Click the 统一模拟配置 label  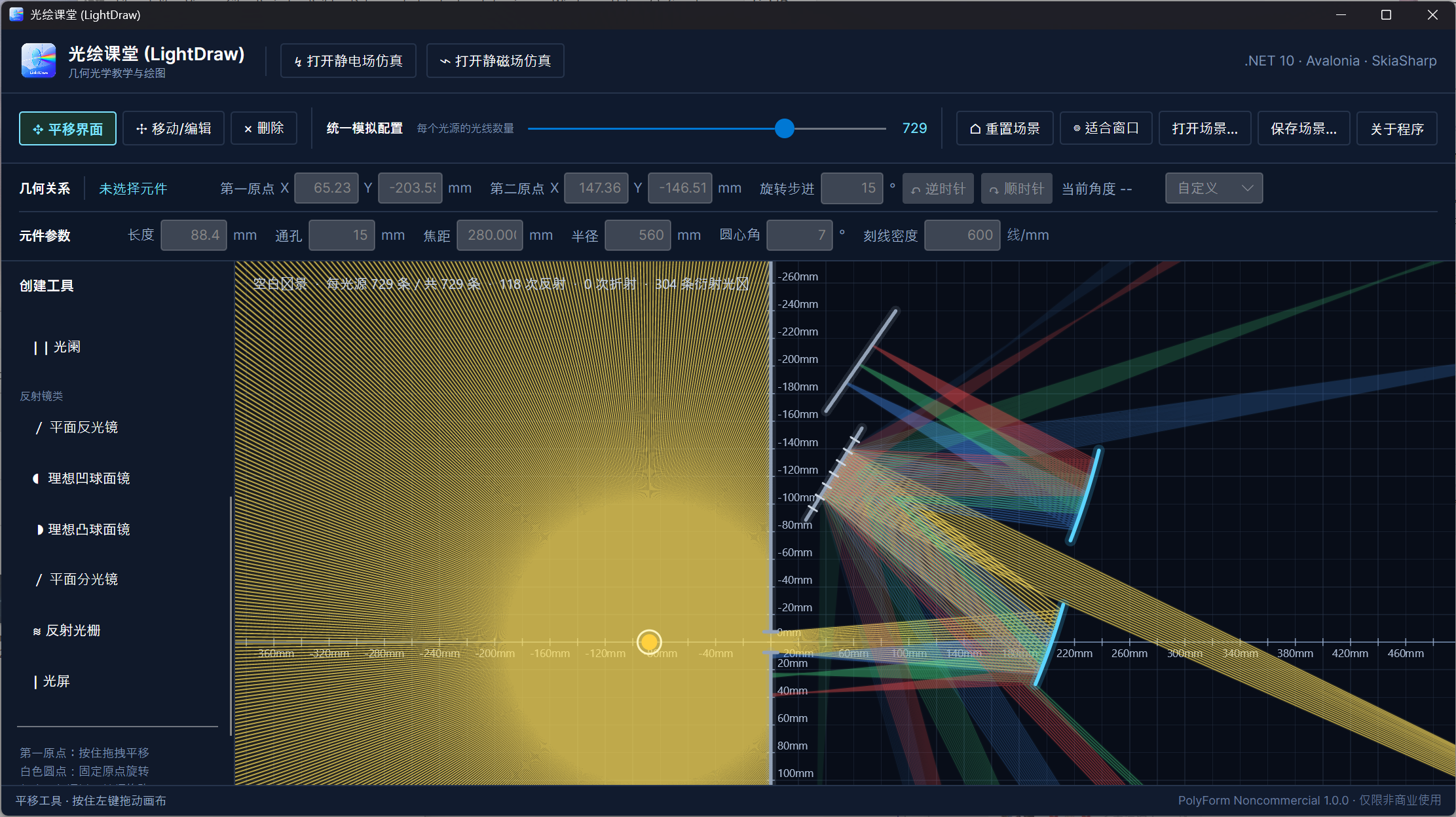[365, 128]
